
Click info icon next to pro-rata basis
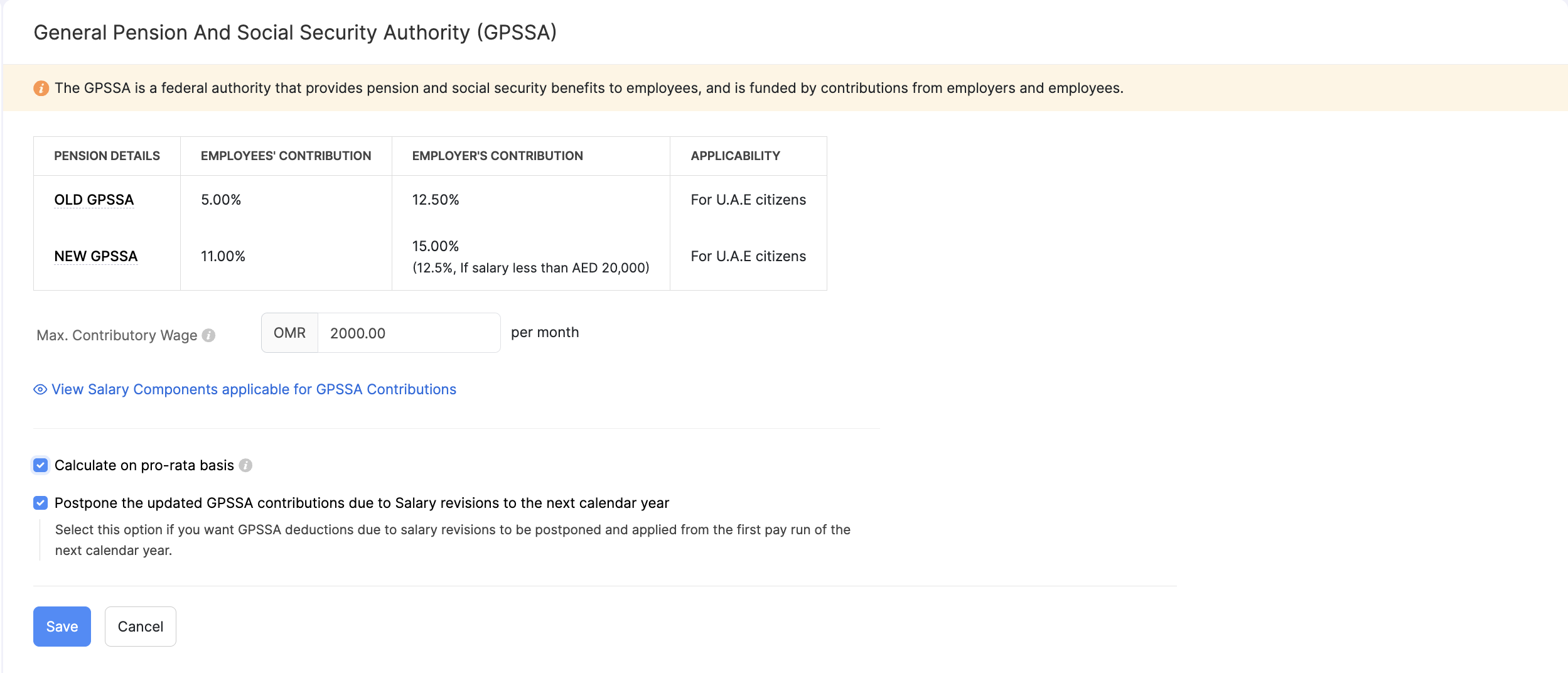click(x=246, y=465)
